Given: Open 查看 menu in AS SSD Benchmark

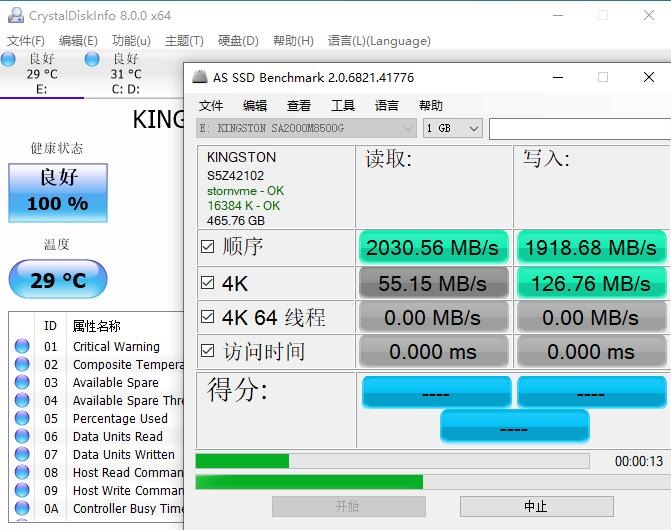Looking at the screenshot, I should (299, 105).
